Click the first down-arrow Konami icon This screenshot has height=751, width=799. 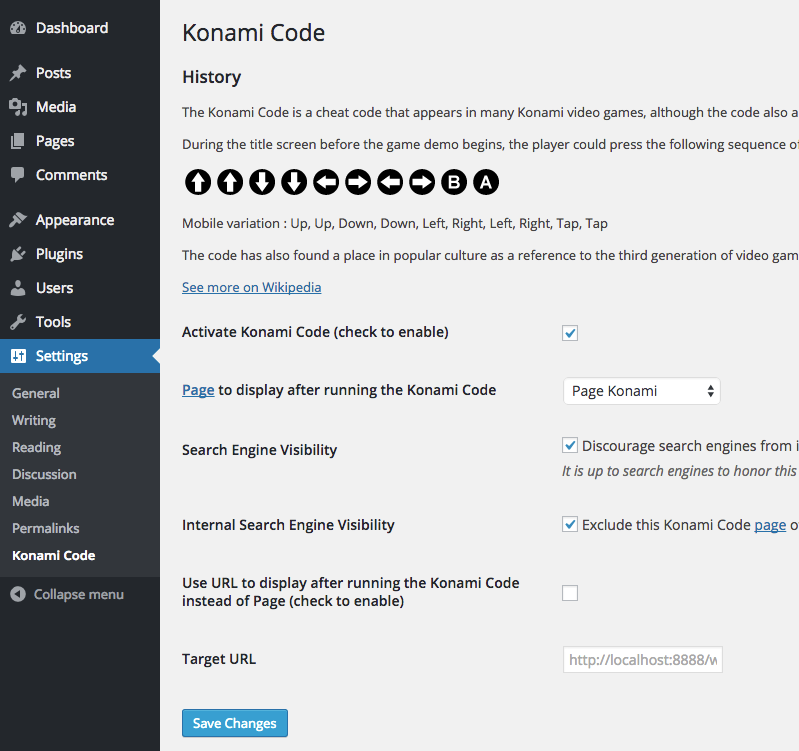(x=262, y=182)
